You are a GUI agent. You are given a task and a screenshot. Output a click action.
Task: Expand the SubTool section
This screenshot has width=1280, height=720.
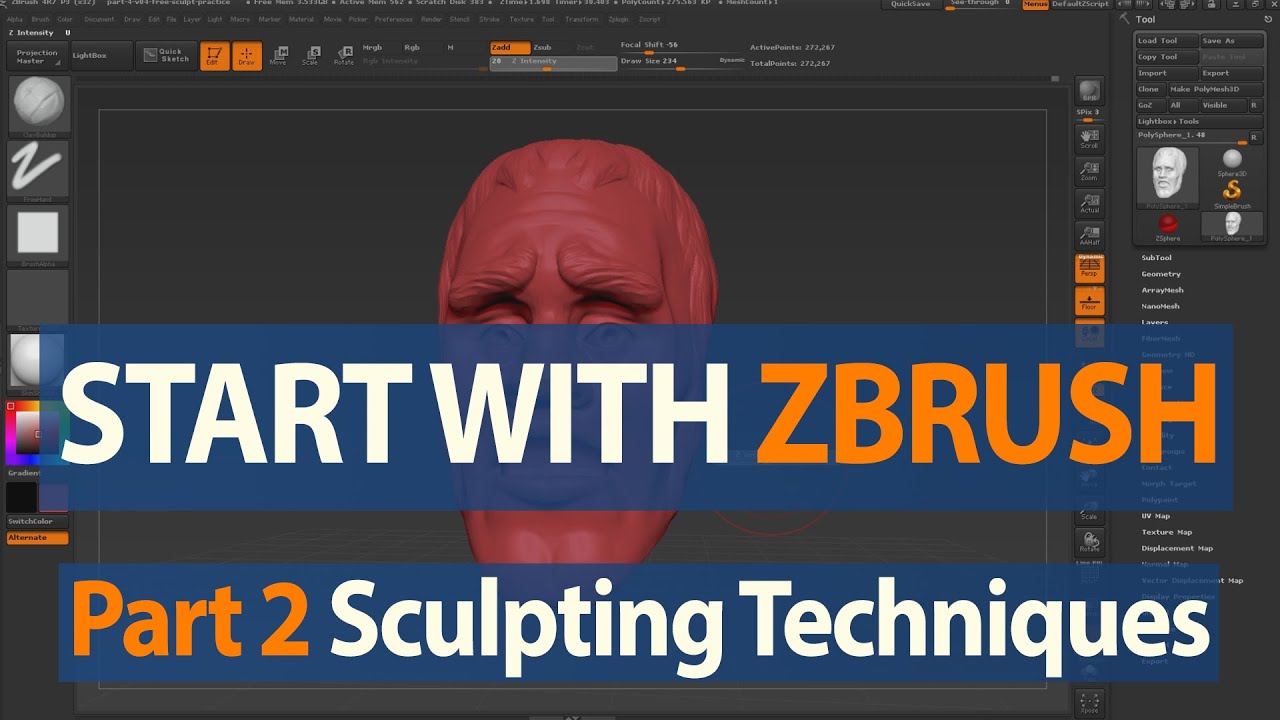[1156, 257]
